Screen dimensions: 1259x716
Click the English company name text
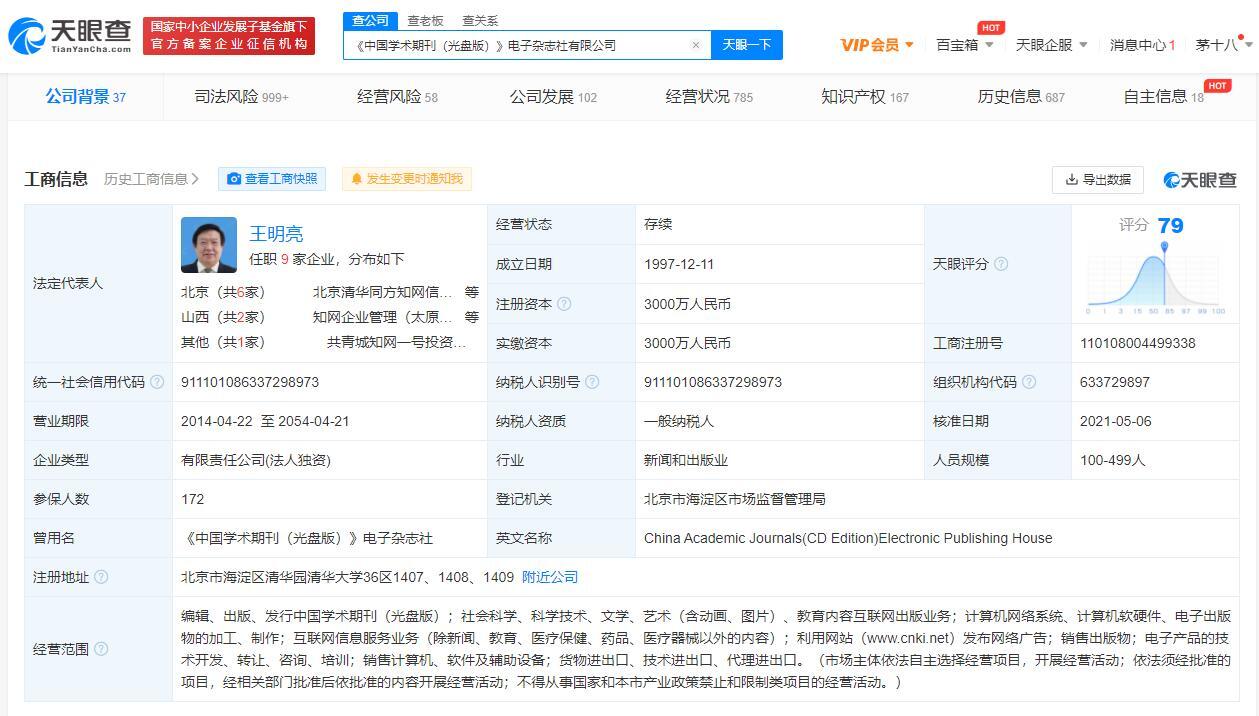click(848, 538)
